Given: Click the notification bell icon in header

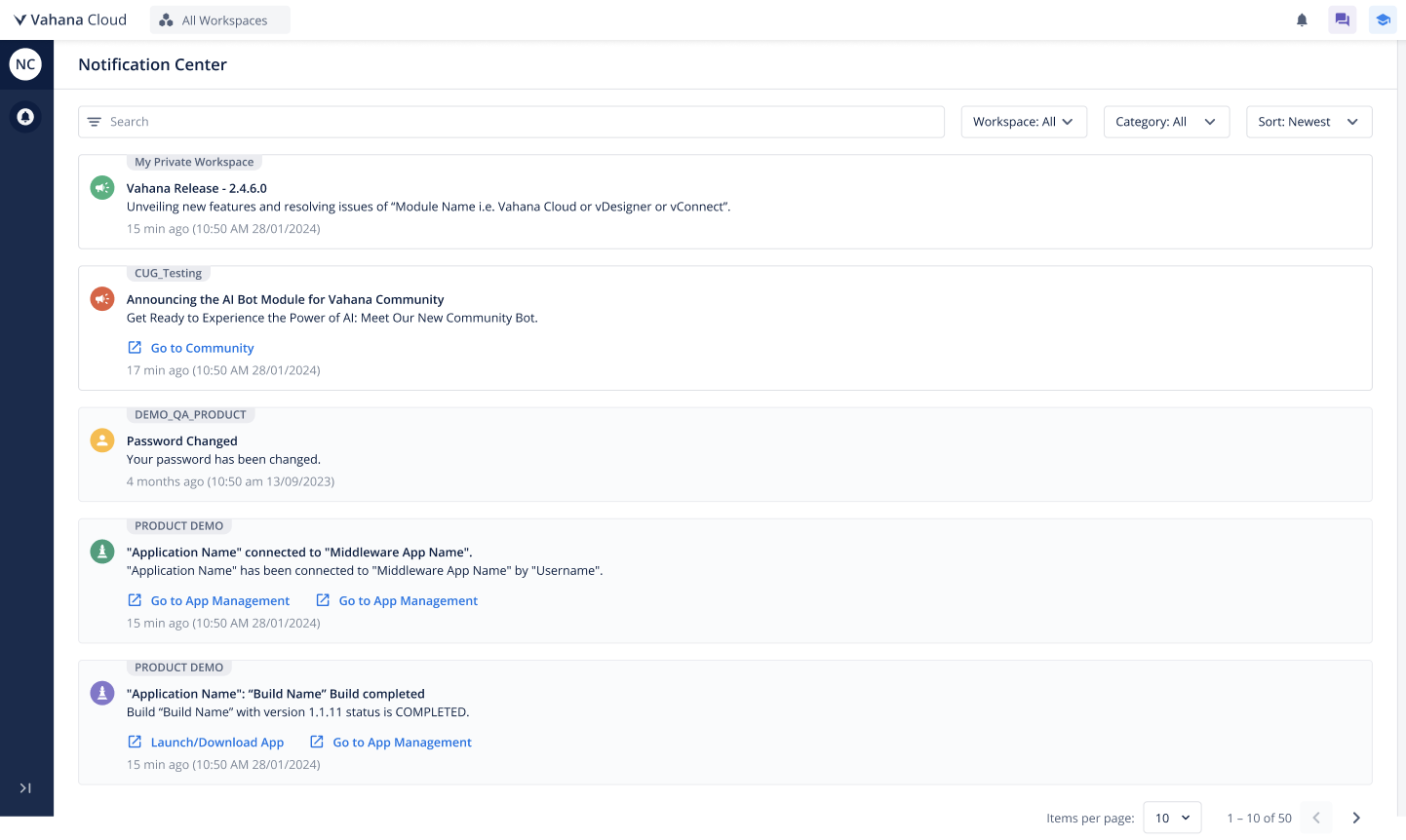Looking at the screenshot, I should coord(1301,20).
